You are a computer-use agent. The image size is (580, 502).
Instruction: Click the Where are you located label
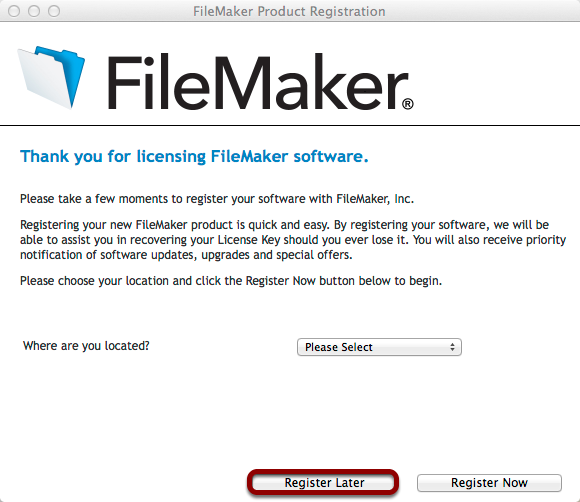coord(86,346)
